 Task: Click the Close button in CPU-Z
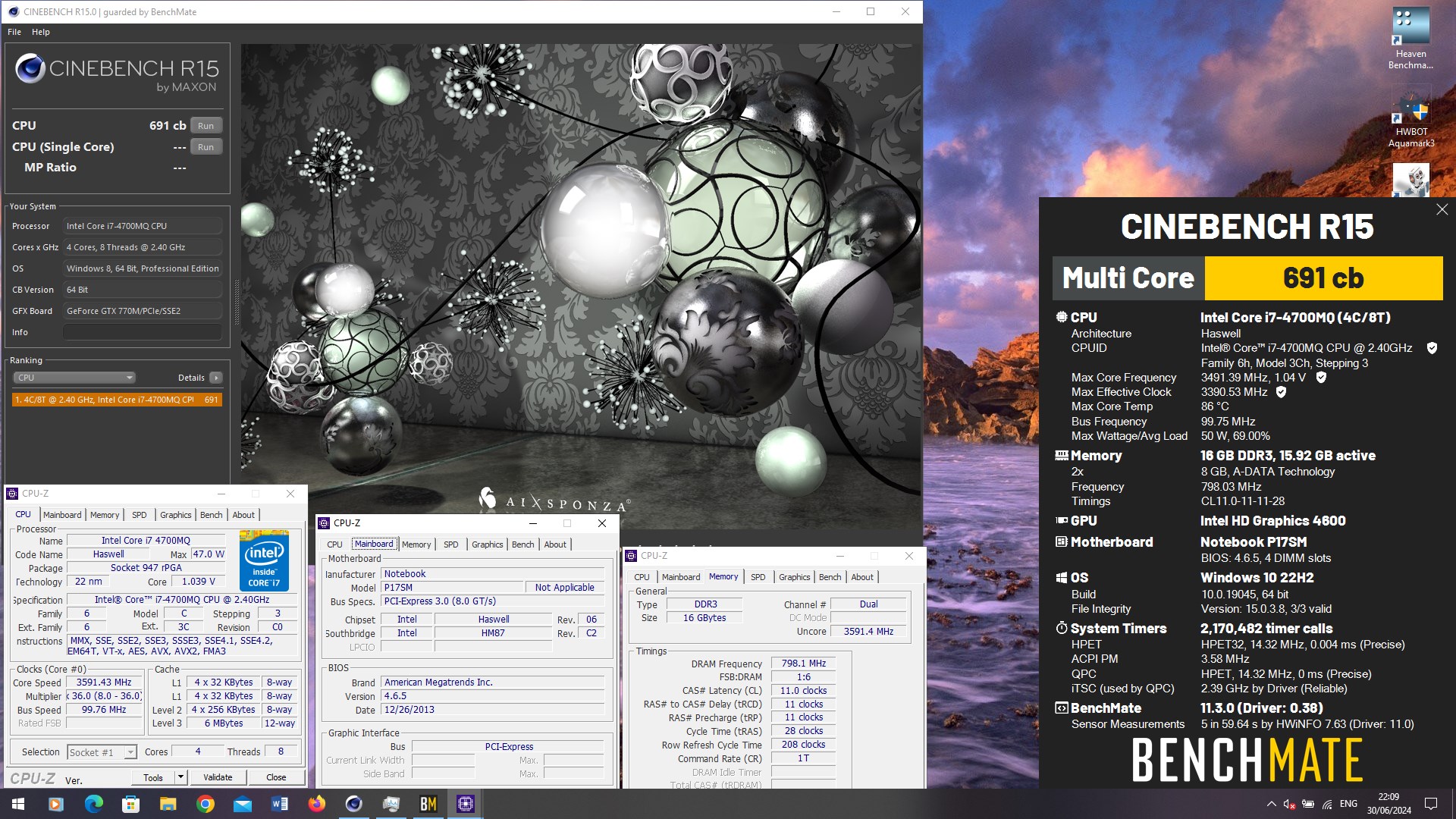coord(276,777)
